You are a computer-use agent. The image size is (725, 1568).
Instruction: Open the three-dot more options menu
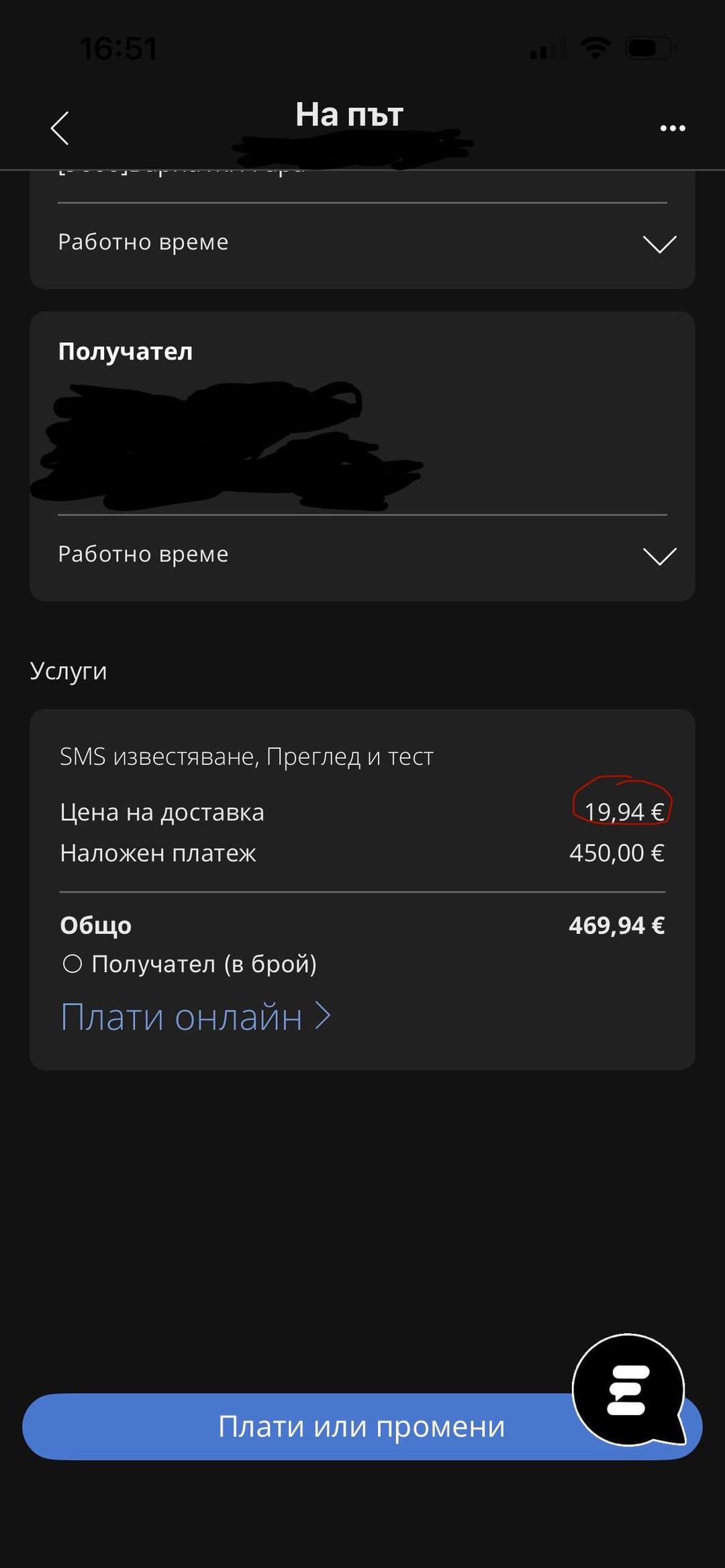coord(672,127)
